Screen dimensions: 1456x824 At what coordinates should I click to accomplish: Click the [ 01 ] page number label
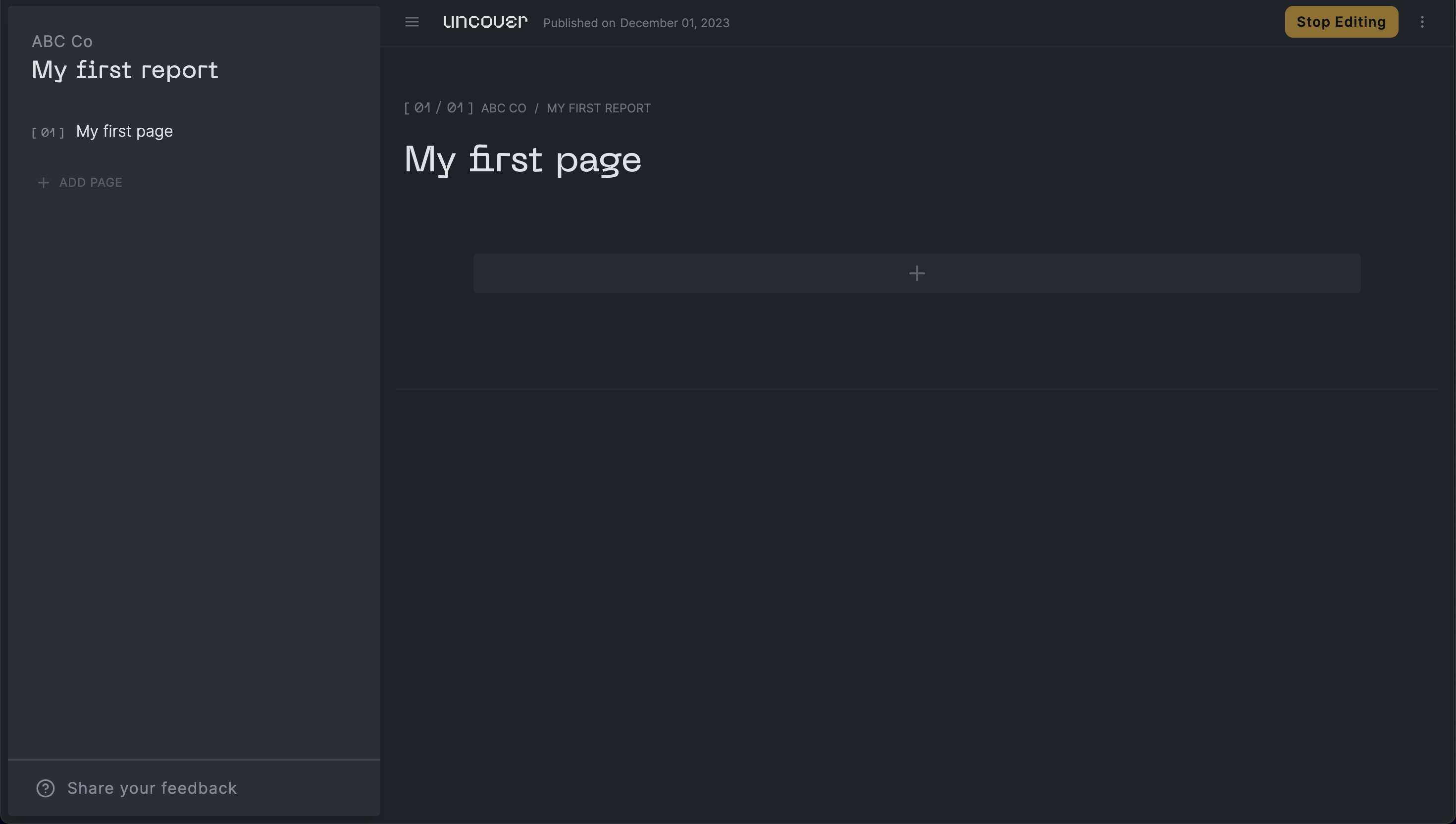click(48, 132)
